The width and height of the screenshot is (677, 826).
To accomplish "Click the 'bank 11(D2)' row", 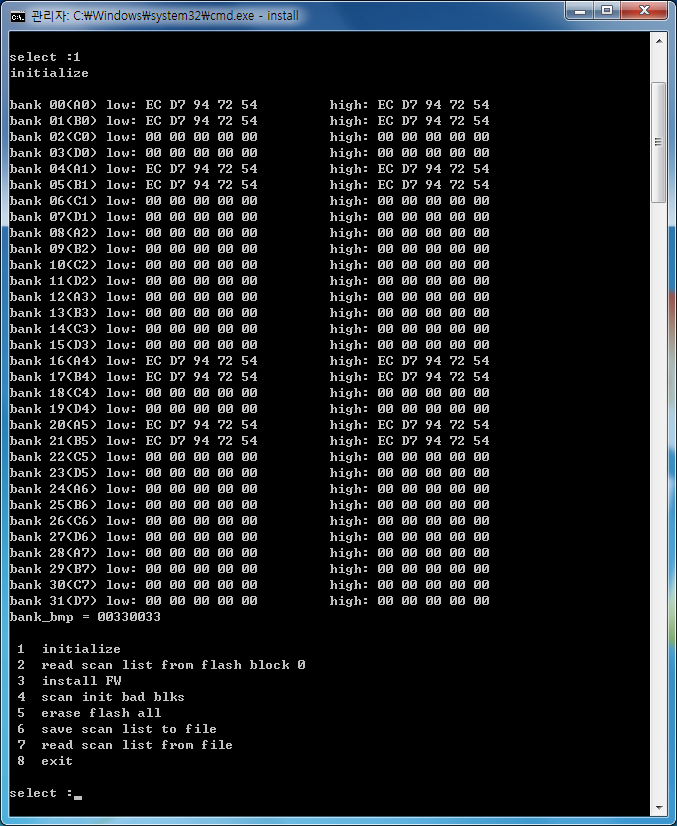I will [x=249, y=281].
